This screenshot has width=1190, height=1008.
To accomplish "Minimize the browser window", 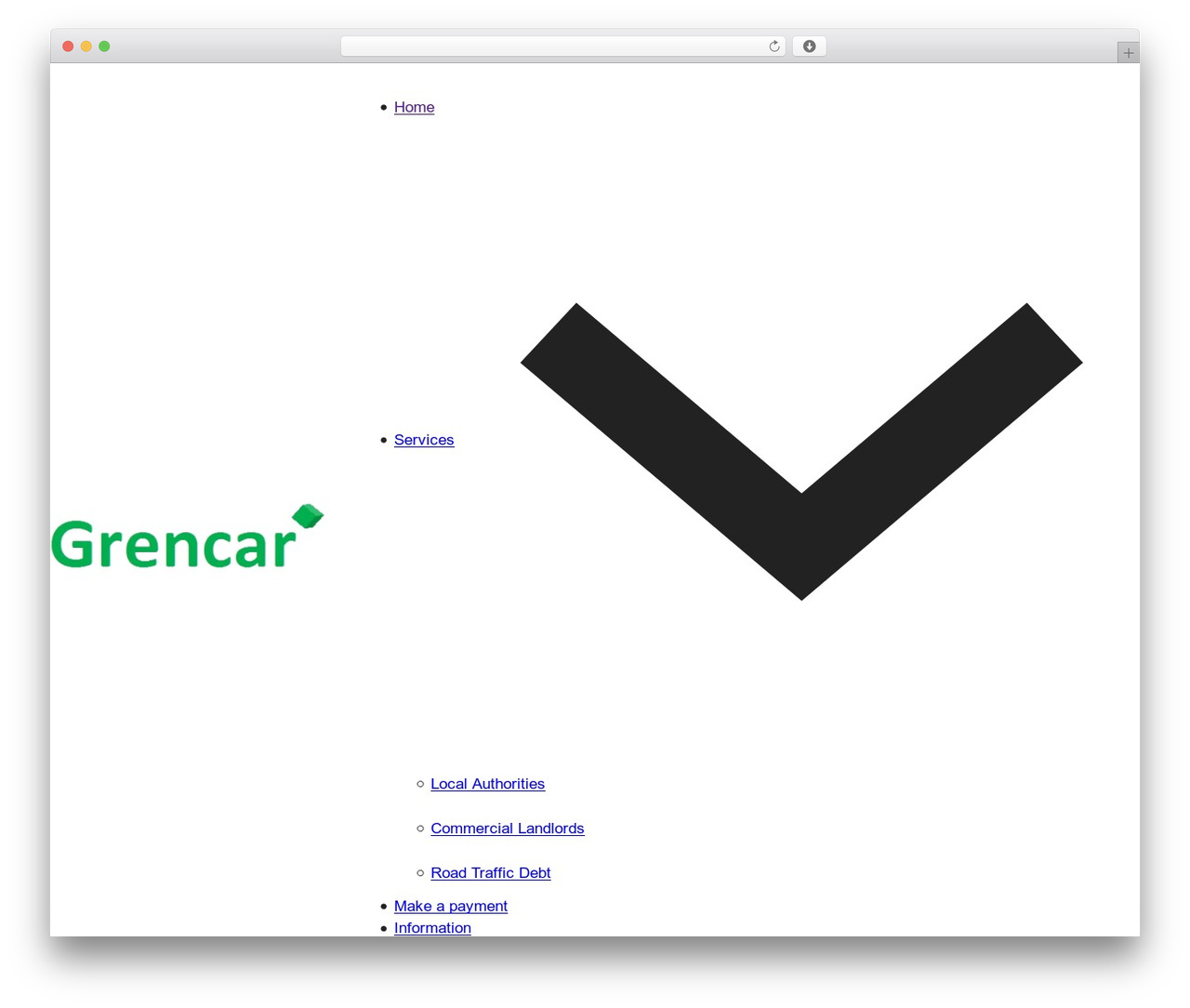I will pyautogui.click(x=86, y=46).
